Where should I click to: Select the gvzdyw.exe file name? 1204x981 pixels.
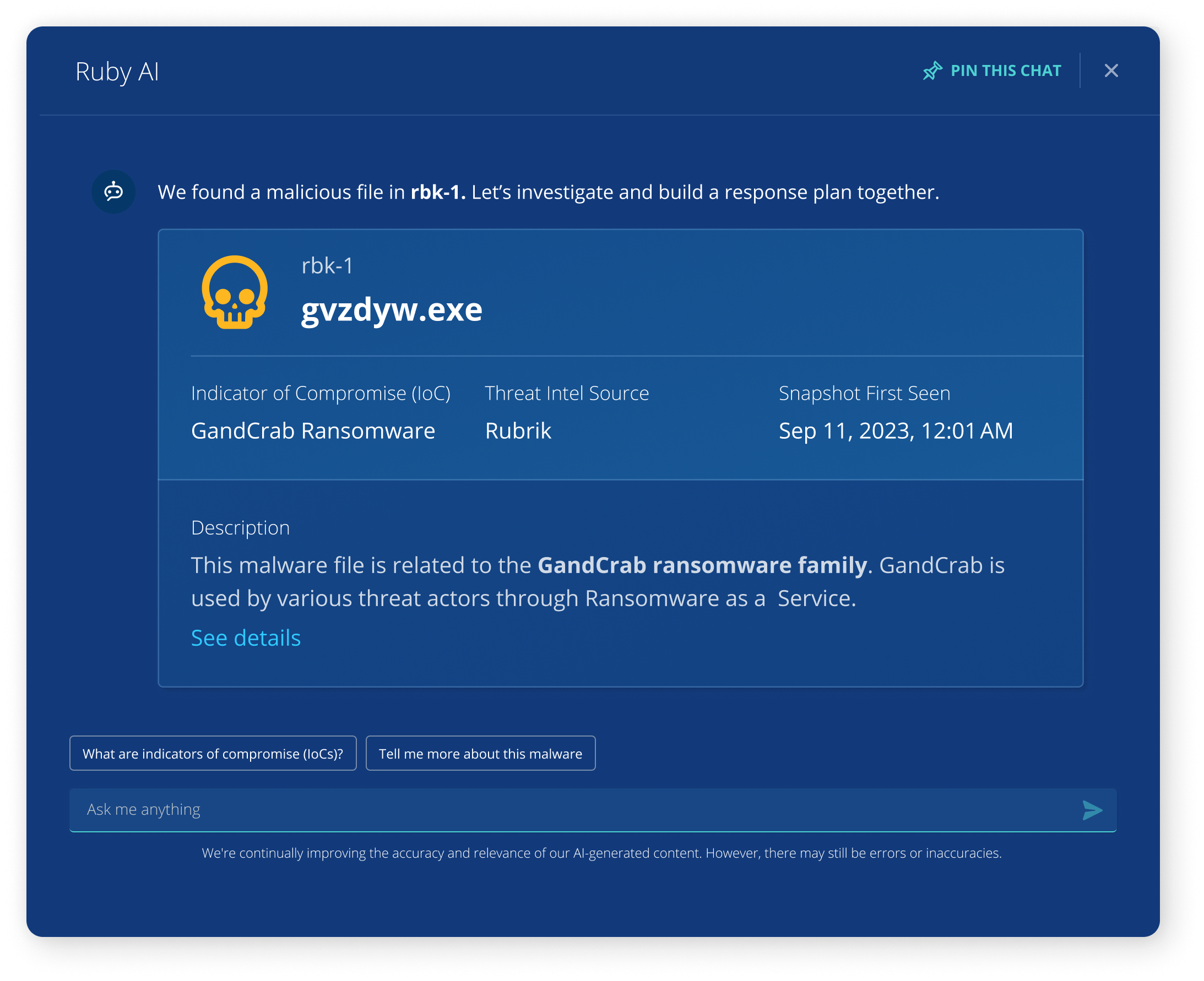[x=392, y=310]
